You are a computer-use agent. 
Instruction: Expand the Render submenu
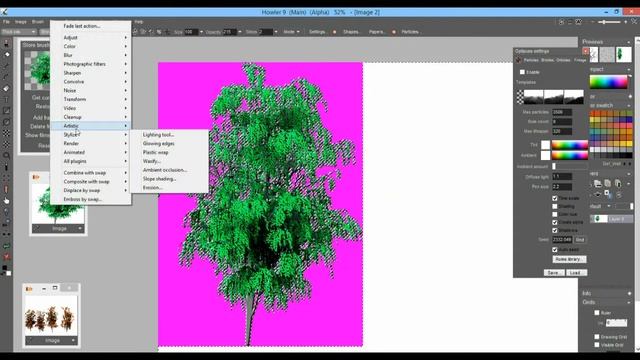click(x=91, y=144)
